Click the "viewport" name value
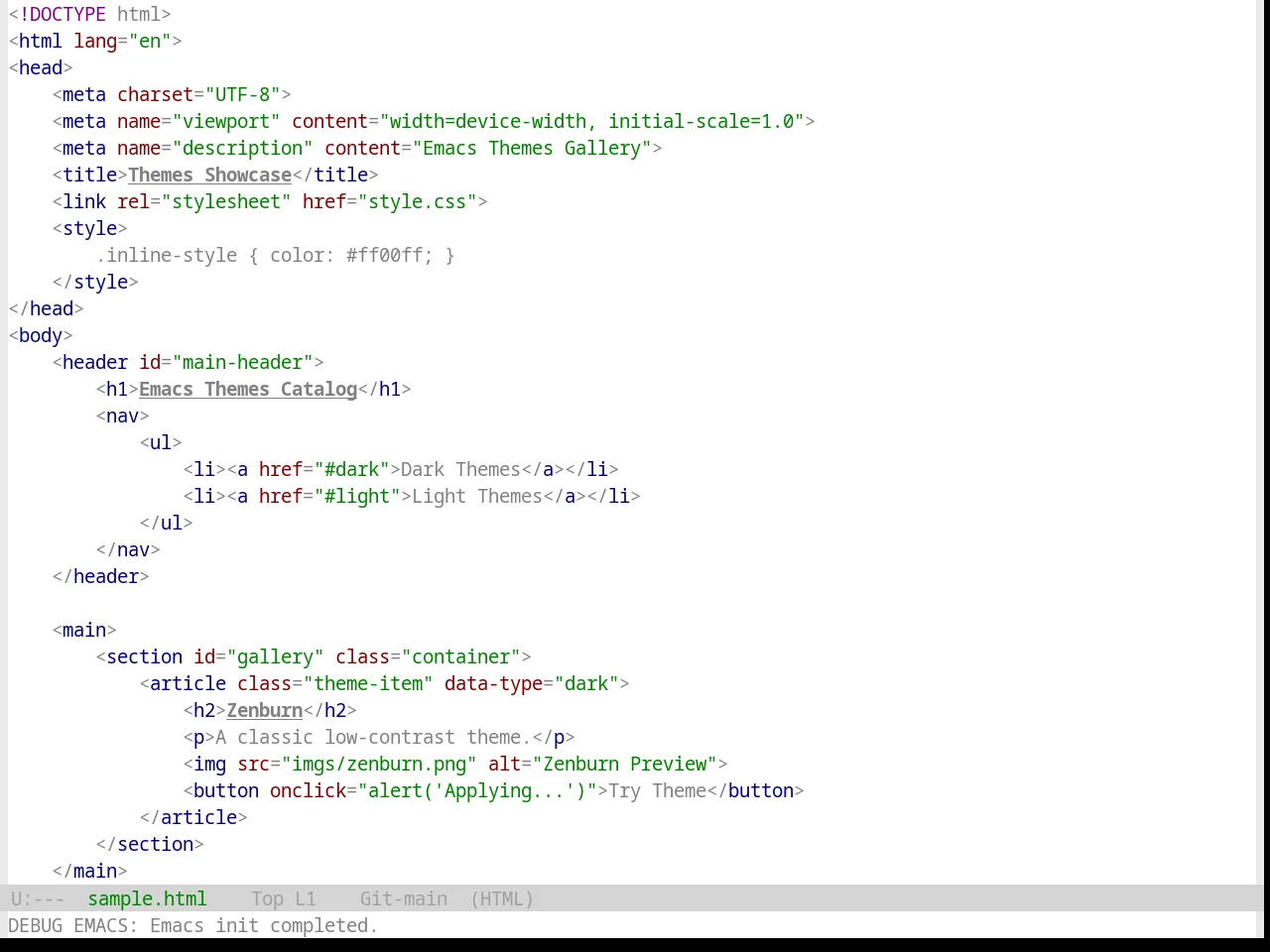1270x952 pixels. click(226, 122)
